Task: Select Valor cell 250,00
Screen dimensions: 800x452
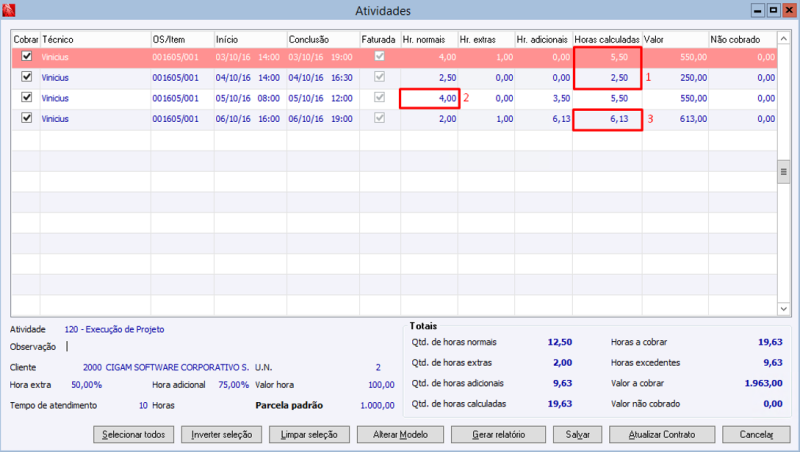Action: 693,78
